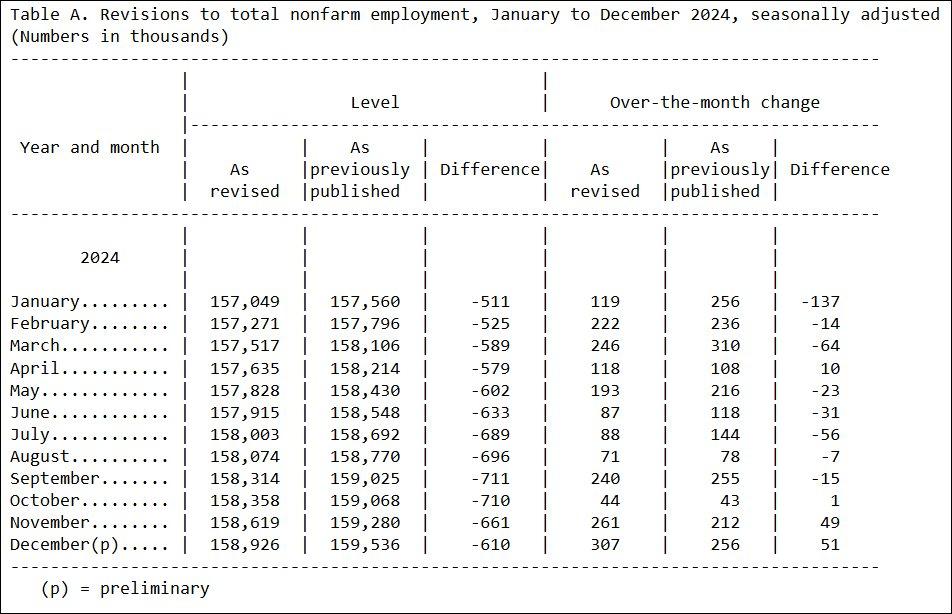The height and width of the screenshot is (614, 952).
Task: Select the first "As revised" column header
Action: click(243, 180)
